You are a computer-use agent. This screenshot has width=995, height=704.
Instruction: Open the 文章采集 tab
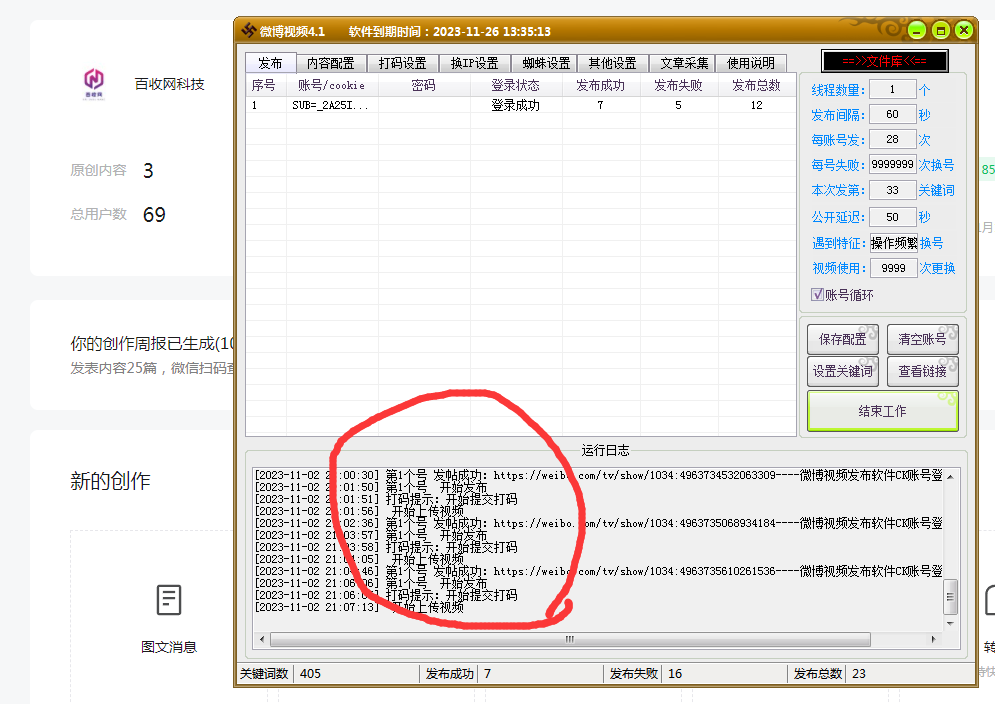click(x=684, y=63)
